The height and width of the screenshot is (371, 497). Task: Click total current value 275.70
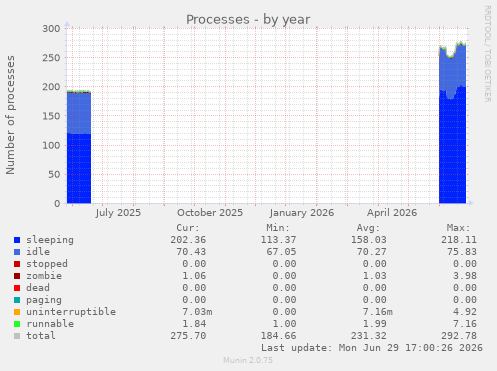coord(188,336)
